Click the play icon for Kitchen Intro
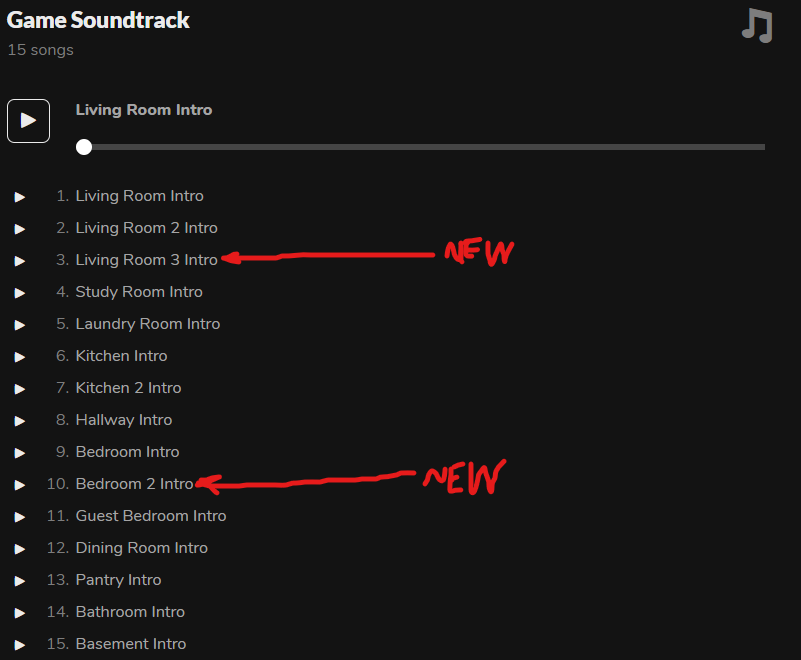 coord(20,357)
